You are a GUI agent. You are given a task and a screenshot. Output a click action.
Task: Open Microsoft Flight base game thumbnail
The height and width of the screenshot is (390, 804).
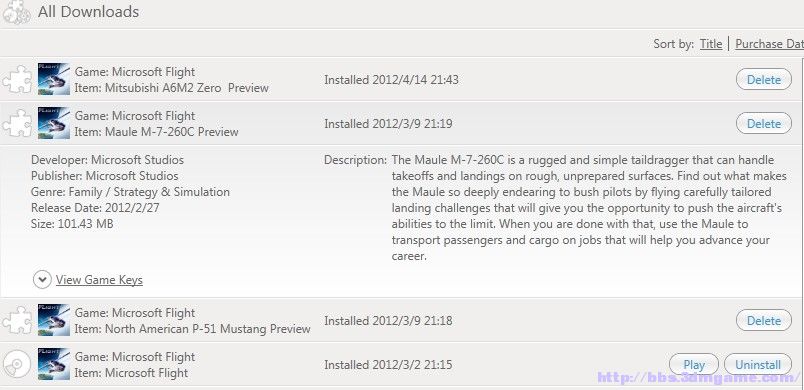click(54, 364)
